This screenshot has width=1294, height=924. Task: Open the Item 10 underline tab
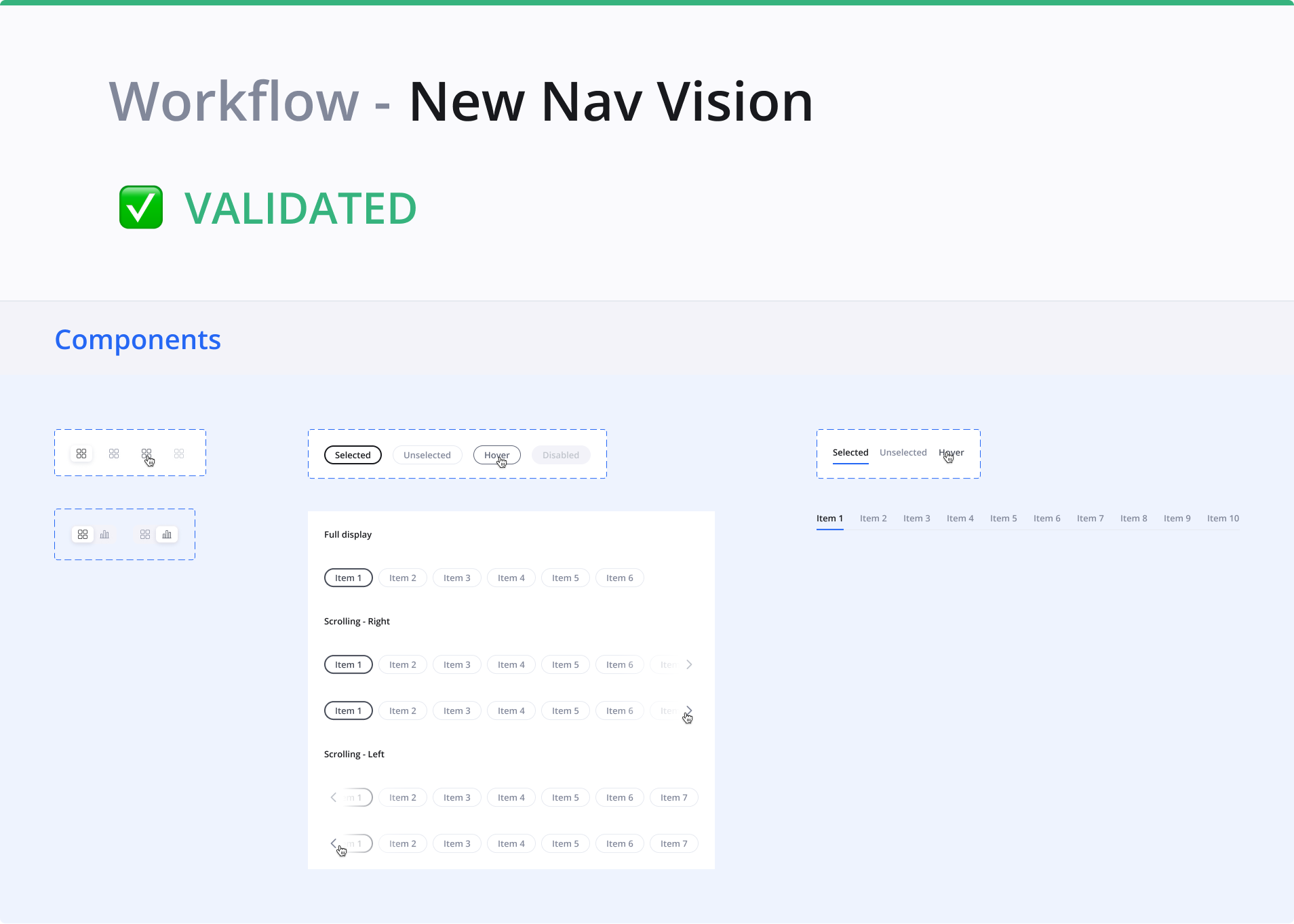1223,519
